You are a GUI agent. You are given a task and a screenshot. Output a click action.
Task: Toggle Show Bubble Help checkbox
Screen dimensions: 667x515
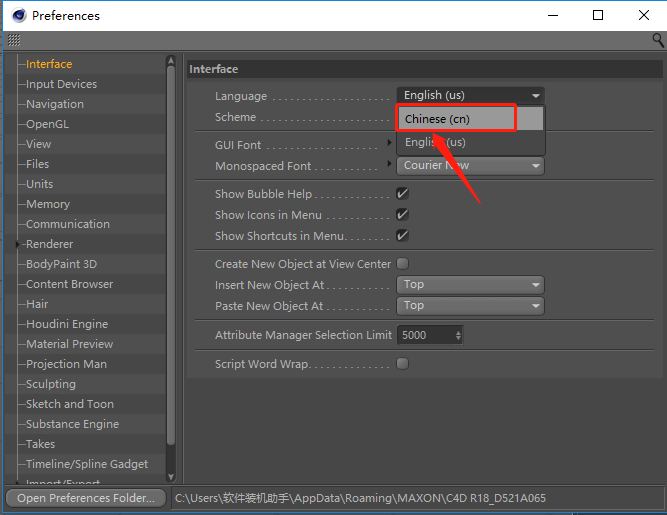pos(402,193)
